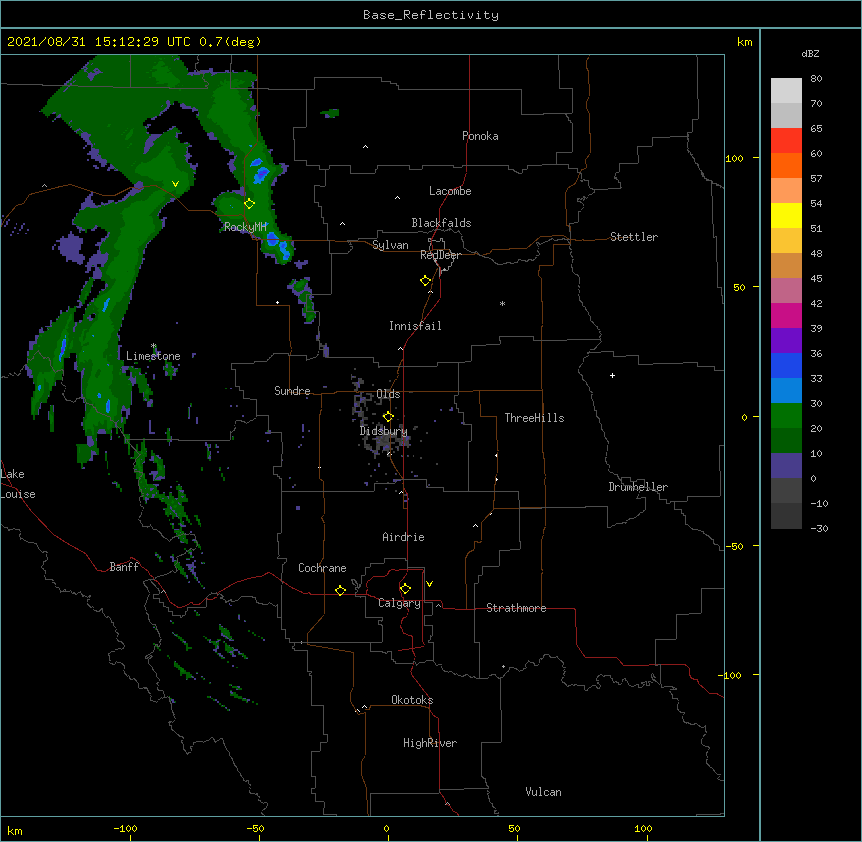Click the yellow diamond marker south of RedDeer

point(426,281)
